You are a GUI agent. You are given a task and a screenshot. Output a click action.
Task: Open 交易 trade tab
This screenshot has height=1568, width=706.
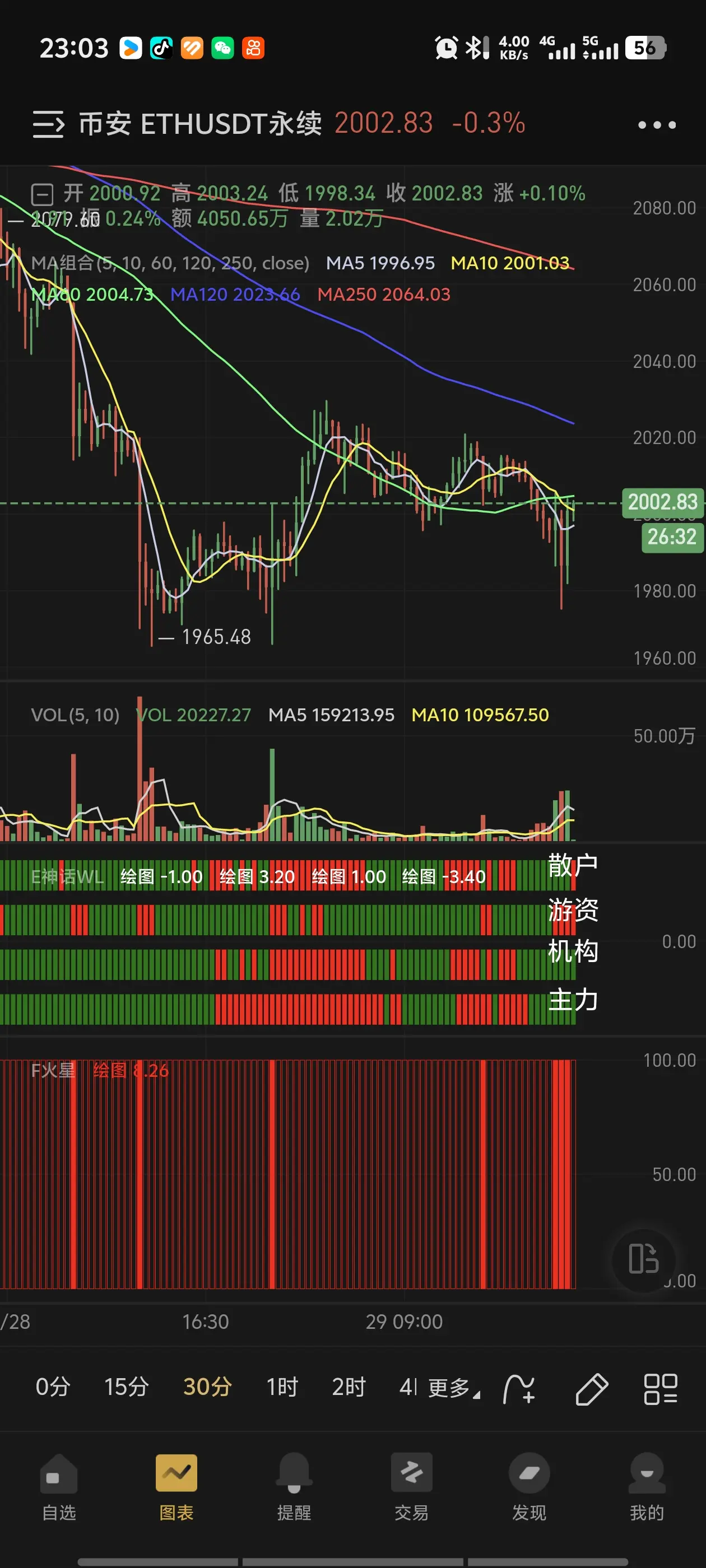pyautogui.click(x=412, y=1488)
